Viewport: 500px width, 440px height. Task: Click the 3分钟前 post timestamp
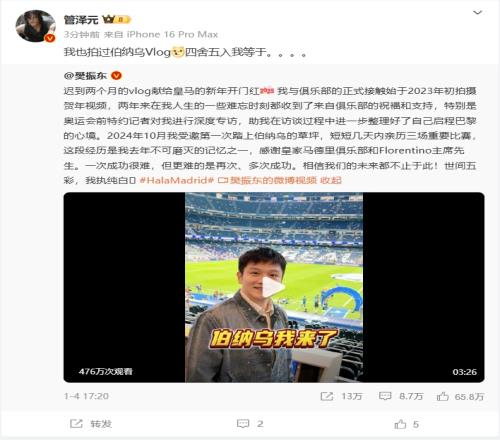point(82,34)
